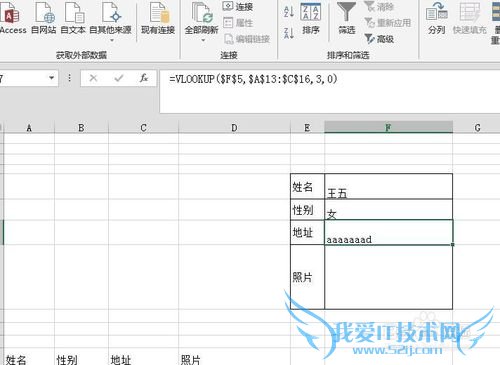
Task: Expand the 全部刷新 dropdown arrow
Action: coord(203,40)
